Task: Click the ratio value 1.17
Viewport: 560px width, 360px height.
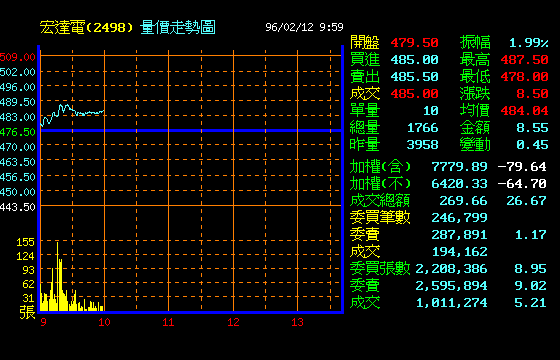Action: (x=531, y=234)
